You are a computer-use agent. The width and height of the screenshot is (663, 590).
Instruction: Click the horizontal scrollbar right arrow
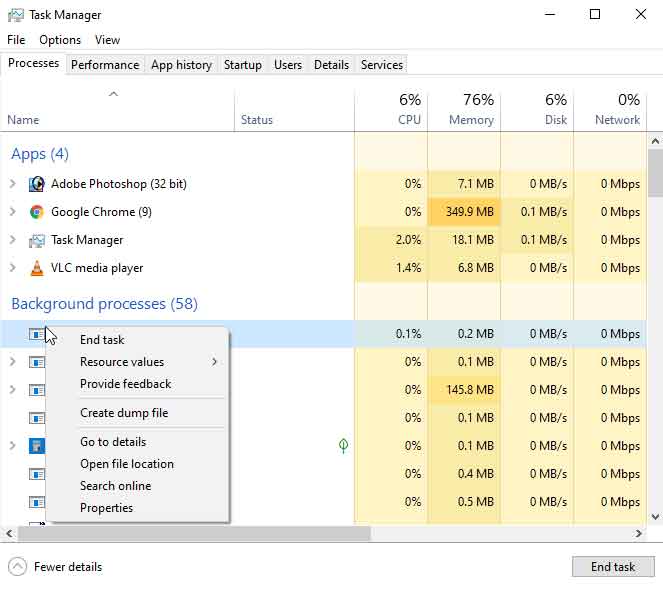coord(639,534)
